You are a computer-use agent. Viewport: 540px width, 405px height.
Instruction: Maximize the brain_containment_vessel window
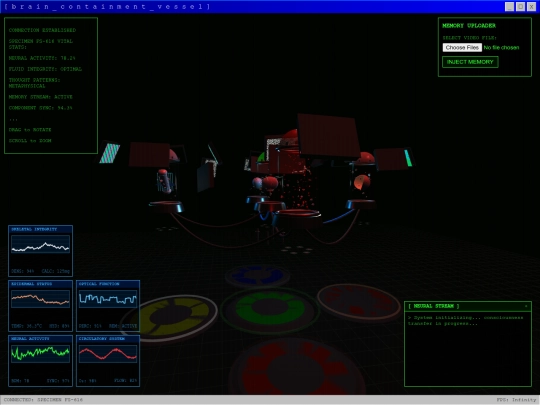tap(520, 6)
